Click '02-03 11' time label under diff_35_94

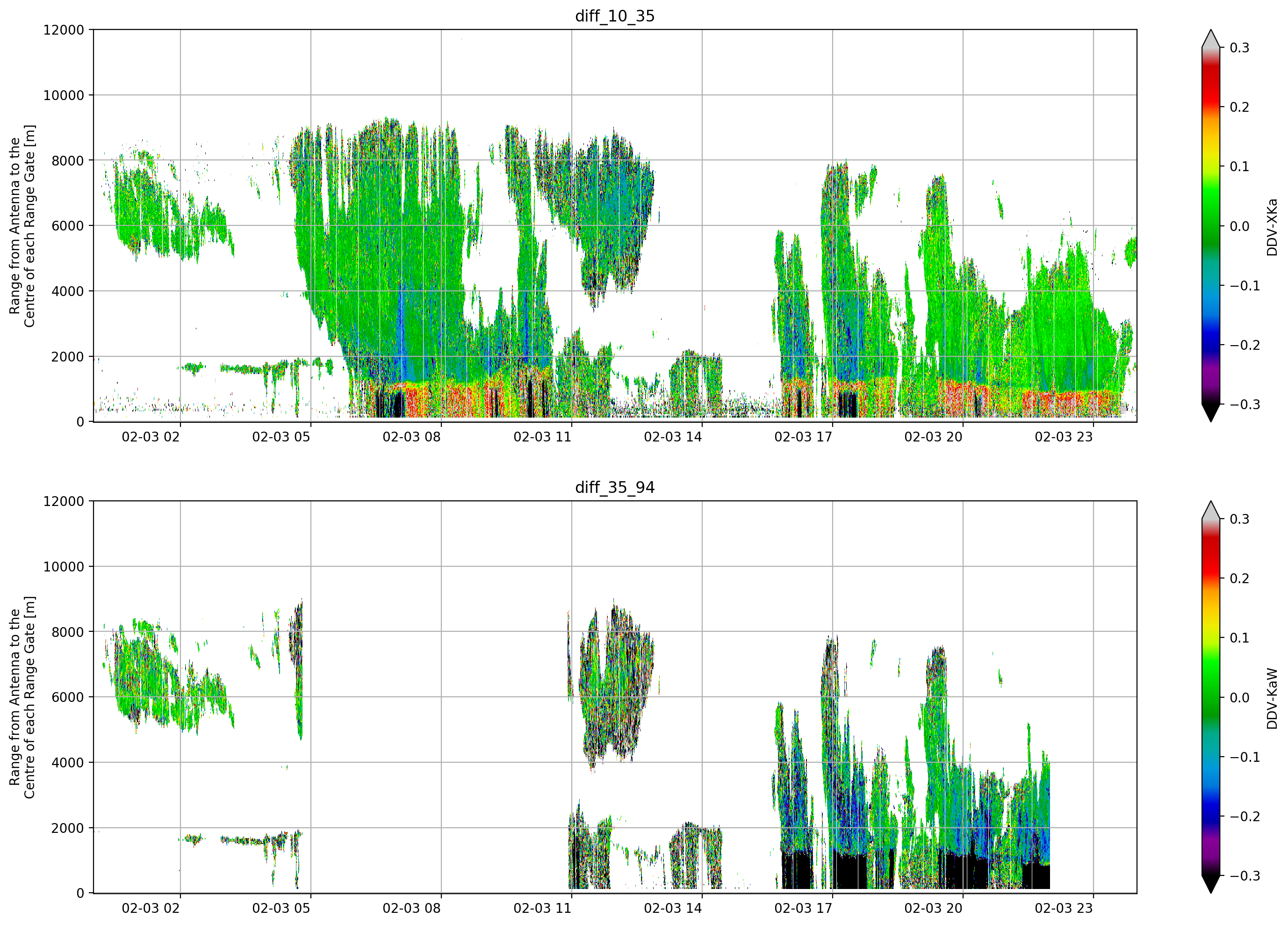[542, 909]
